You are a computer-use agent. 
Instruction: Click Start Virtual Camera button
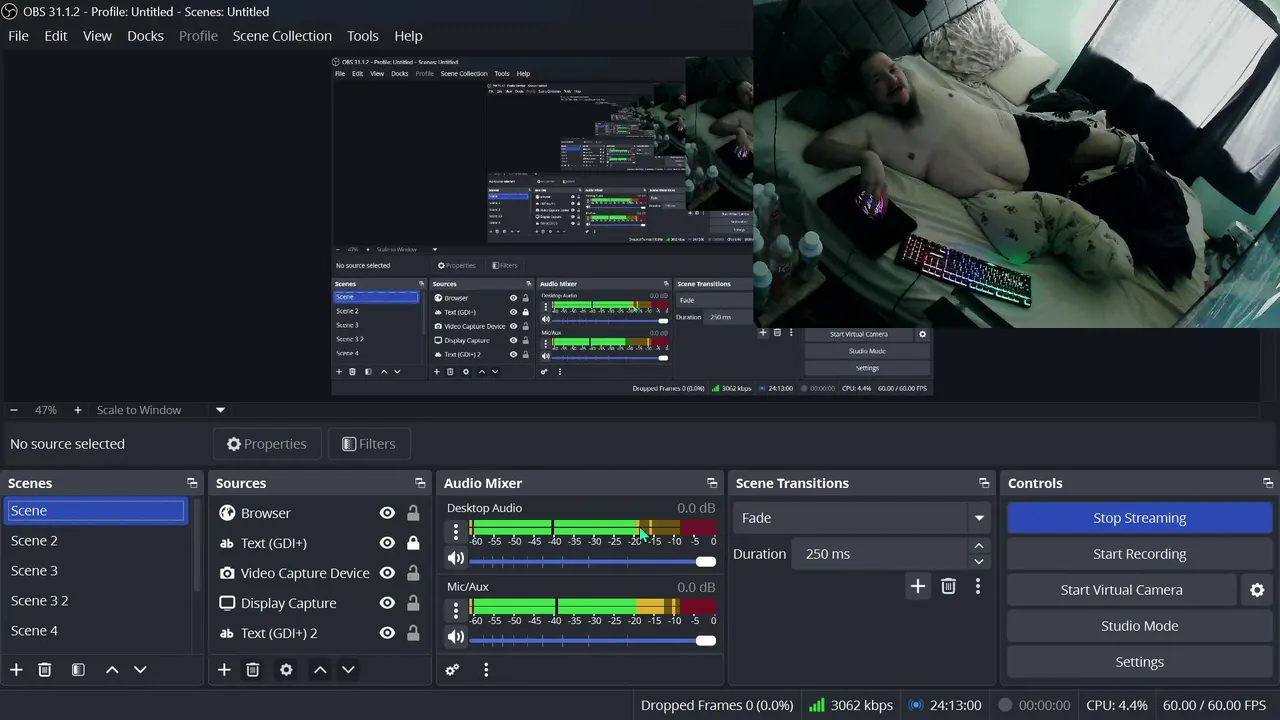[x=1121, y=590]
